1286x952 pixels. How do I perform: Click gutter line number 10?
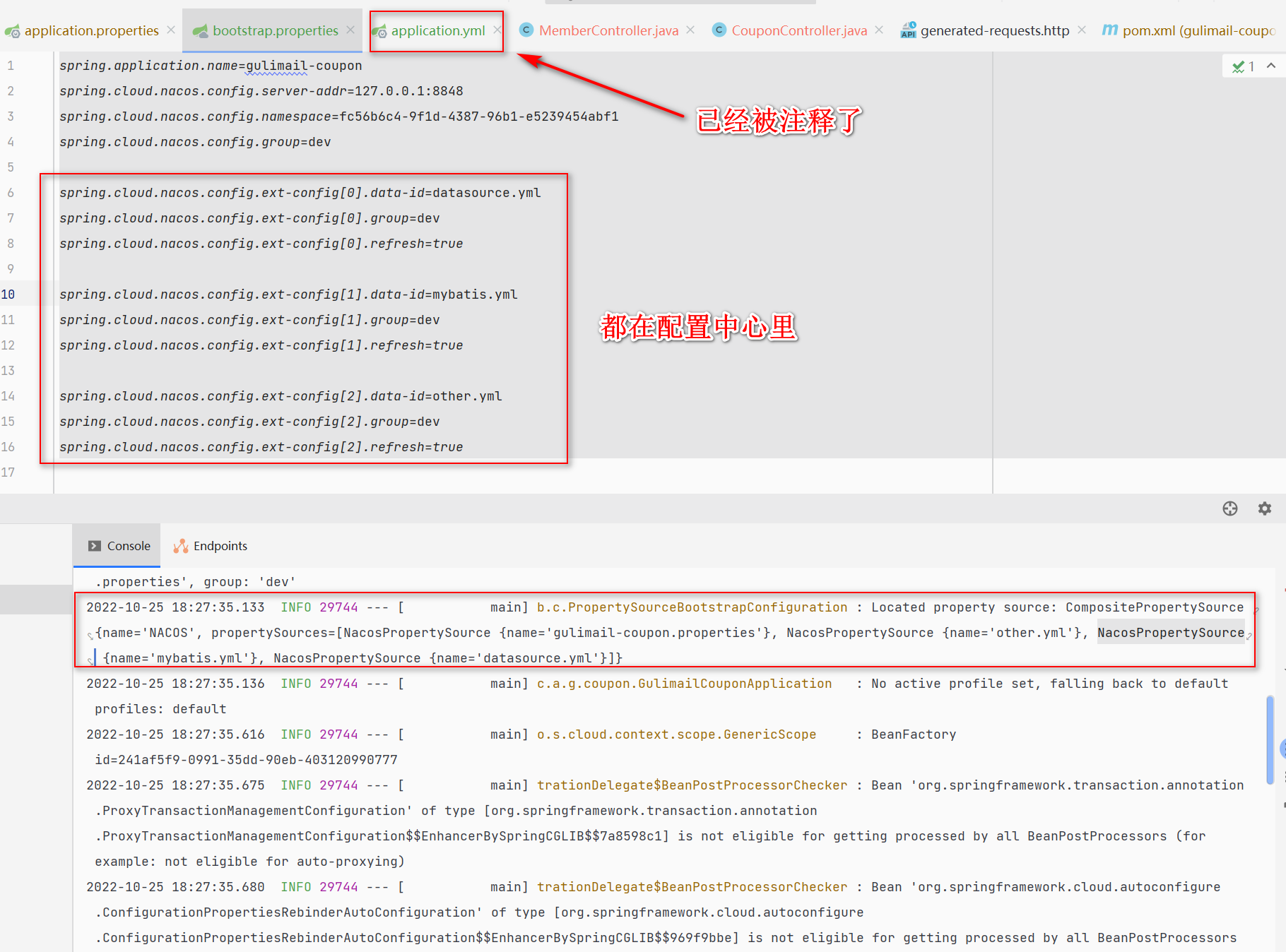click(x=8, y=294)
